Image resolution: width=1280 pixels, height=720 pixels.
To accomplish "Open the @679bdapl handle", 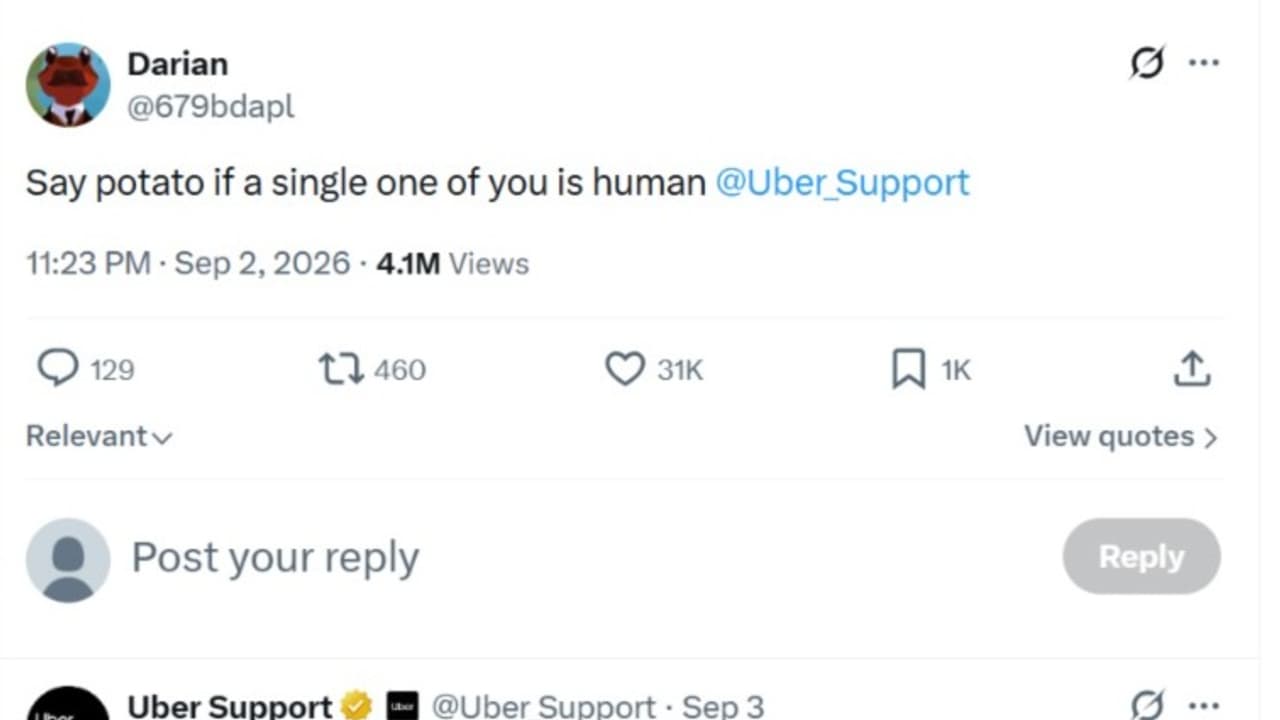I will pos(211,106).
